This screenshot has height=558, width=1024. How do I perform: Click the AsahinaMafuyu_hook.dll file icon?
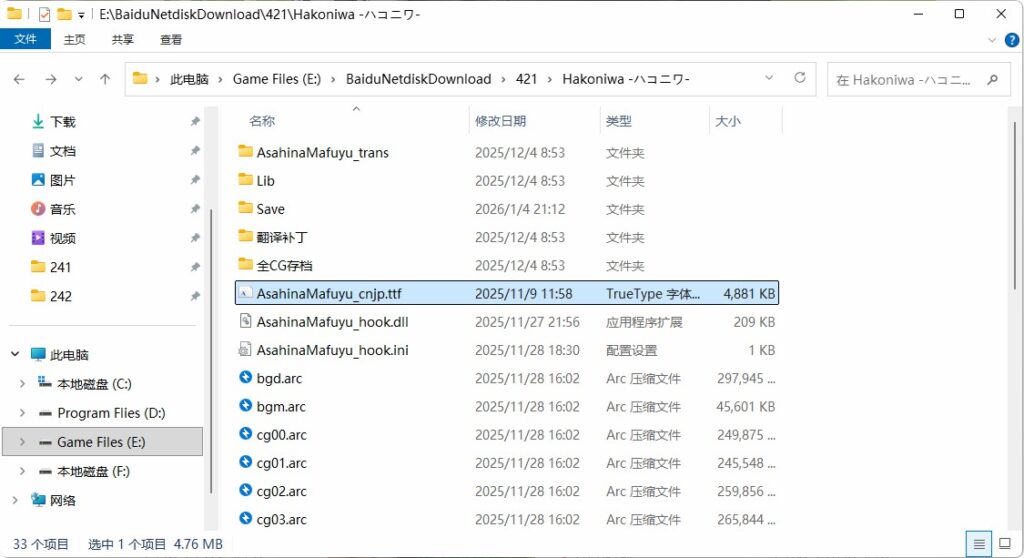[246, 321]
